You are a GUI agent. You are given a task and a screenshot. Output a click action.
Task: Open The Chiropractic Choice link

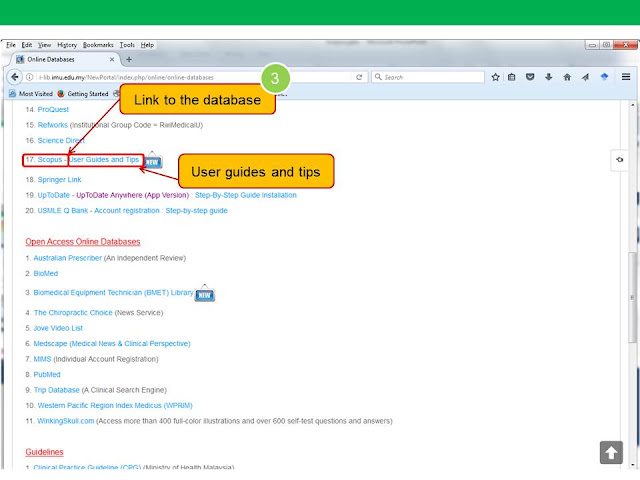73,313
